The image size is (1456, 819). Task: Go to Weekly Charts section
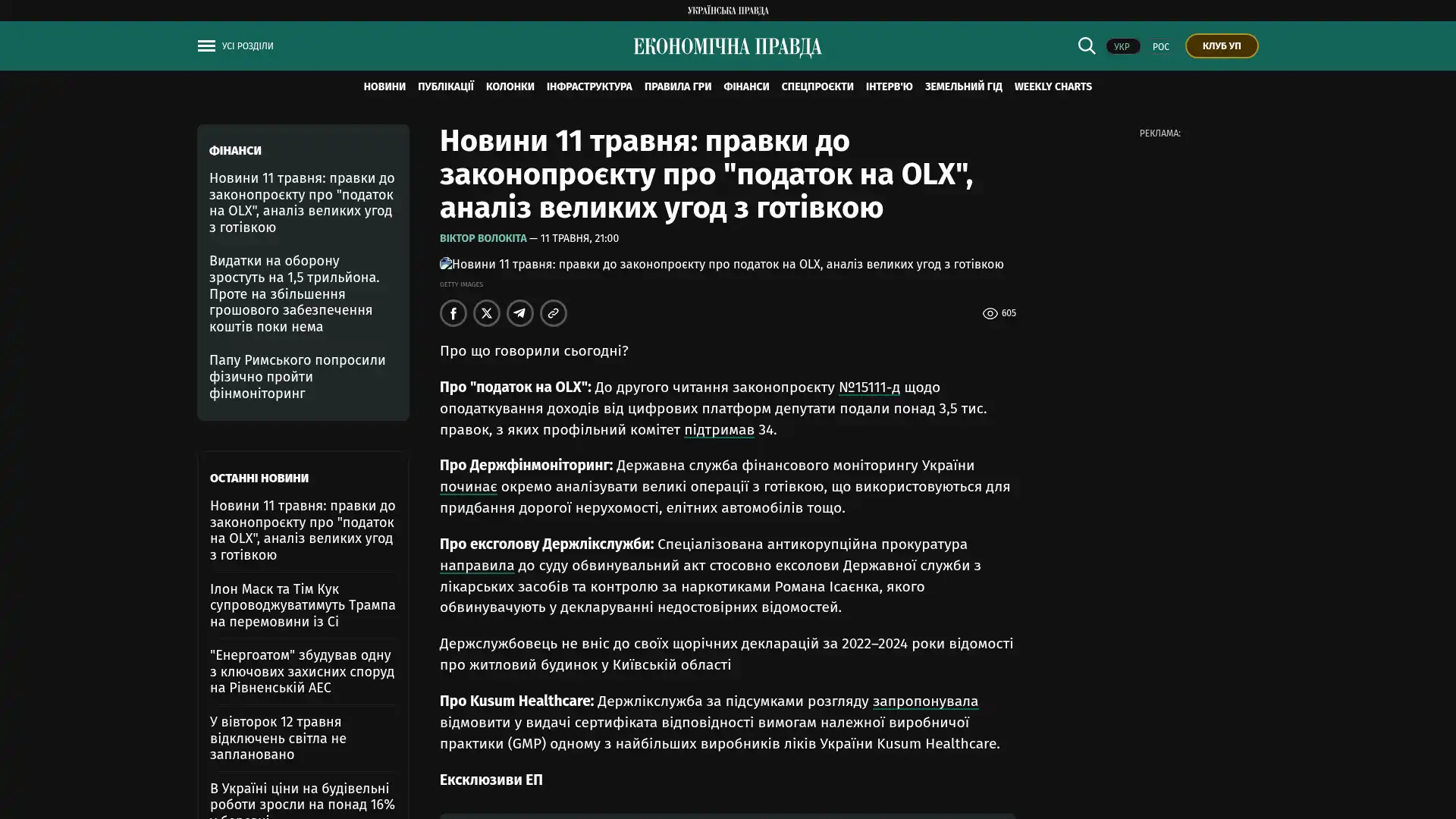tap(1053, 87)
